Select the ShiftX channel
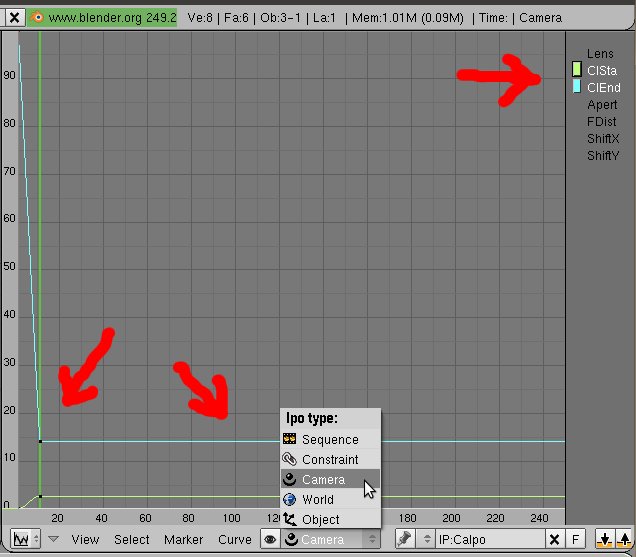Image resolution: width=636 pixels, height=557 pixels. (603, 139)
